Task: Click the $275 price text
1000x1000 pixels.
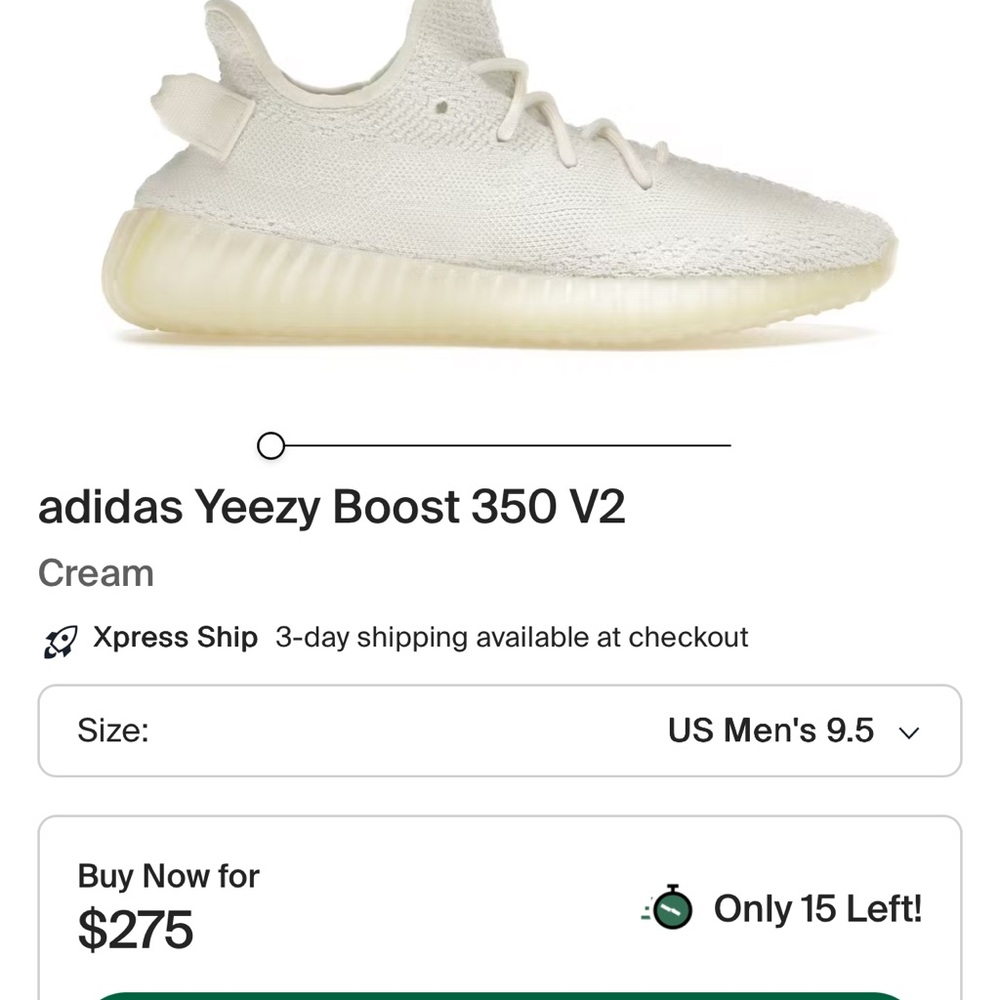Action: (136, 930)
